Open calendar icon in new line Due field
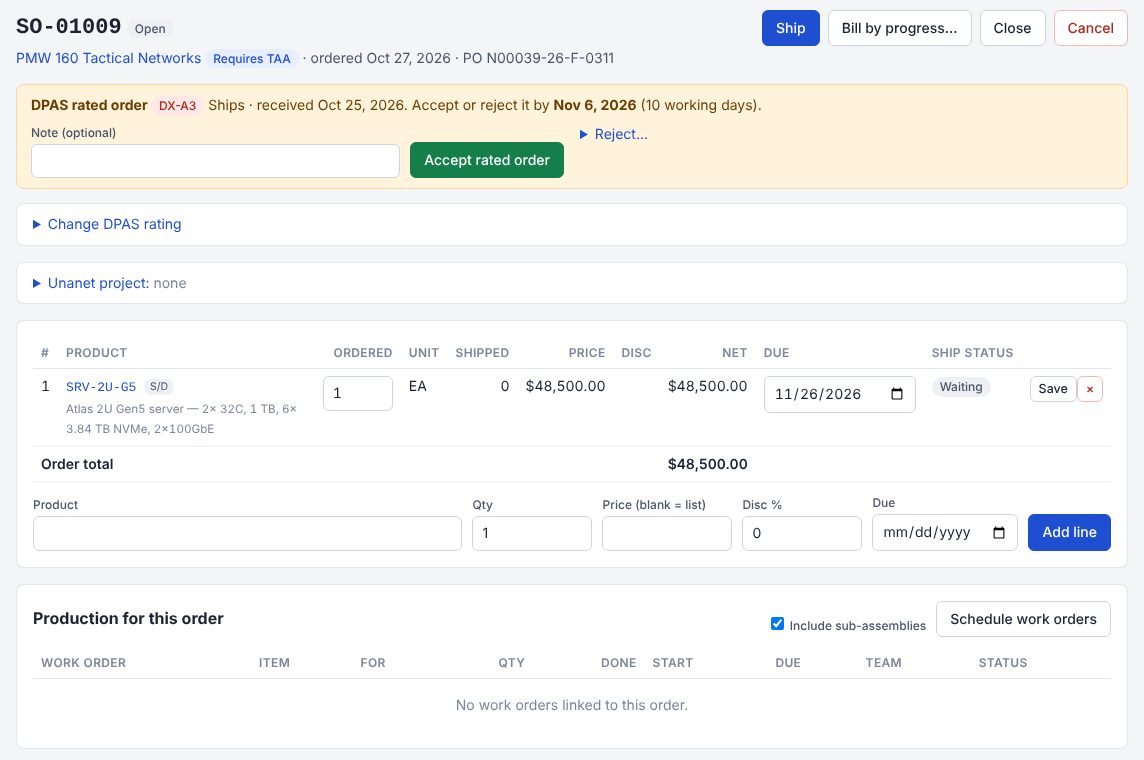The height and width of the screenshot is (760, 1144). click(999, 532)
